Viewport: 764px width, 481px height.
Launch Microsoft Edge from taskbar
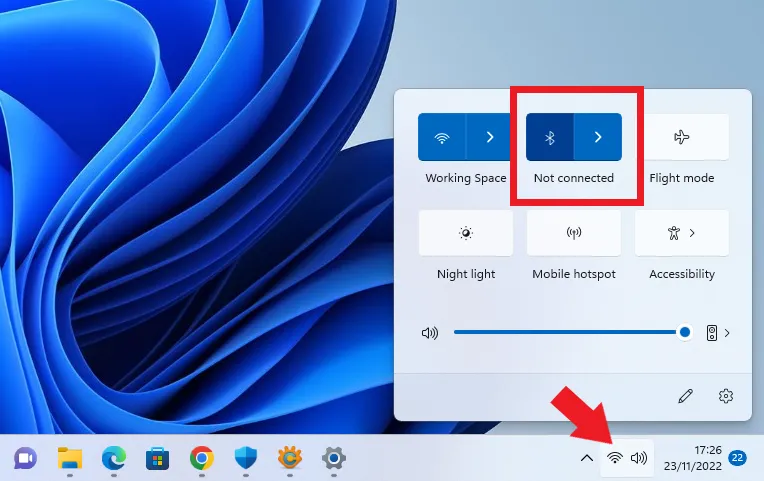pos(114,458)
